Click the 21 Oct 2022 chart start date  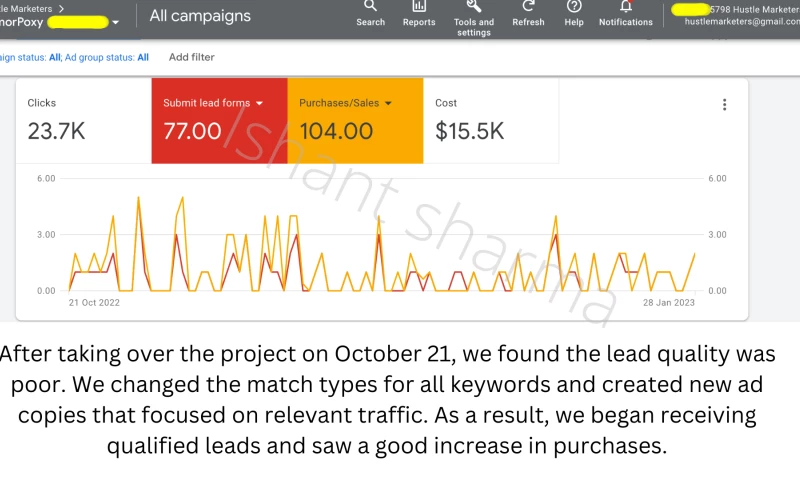pos(94,302)
